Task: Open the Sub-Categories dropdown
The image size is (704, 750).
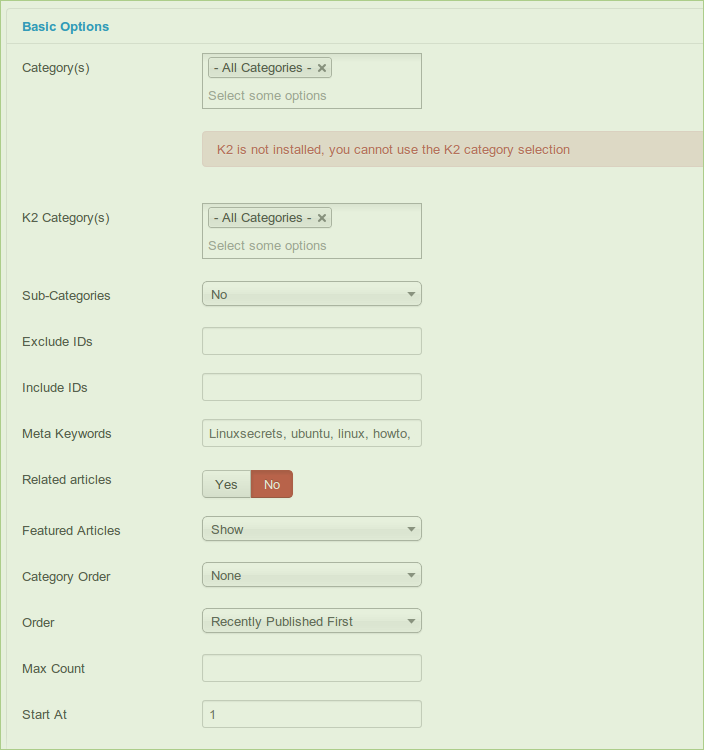Action: [x=311, y=294]
